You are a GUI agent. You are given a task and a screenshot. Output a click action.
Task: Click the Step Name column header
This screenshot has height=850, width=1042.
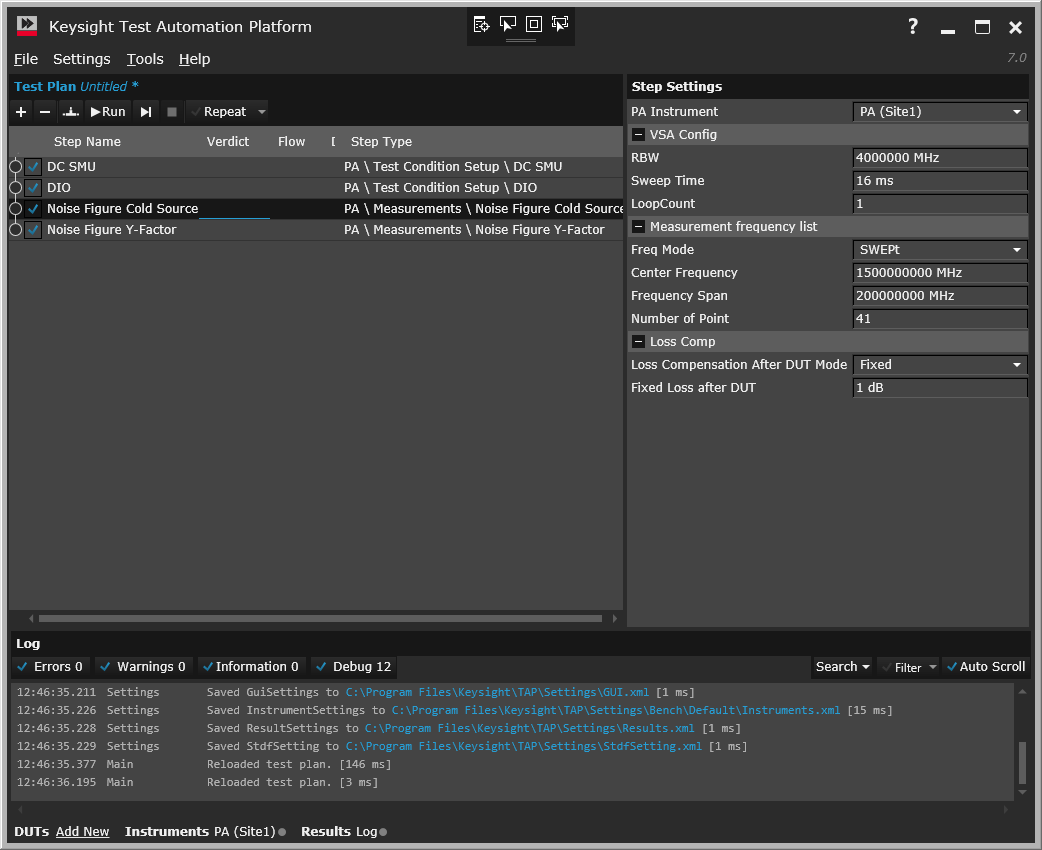point(87,142)
